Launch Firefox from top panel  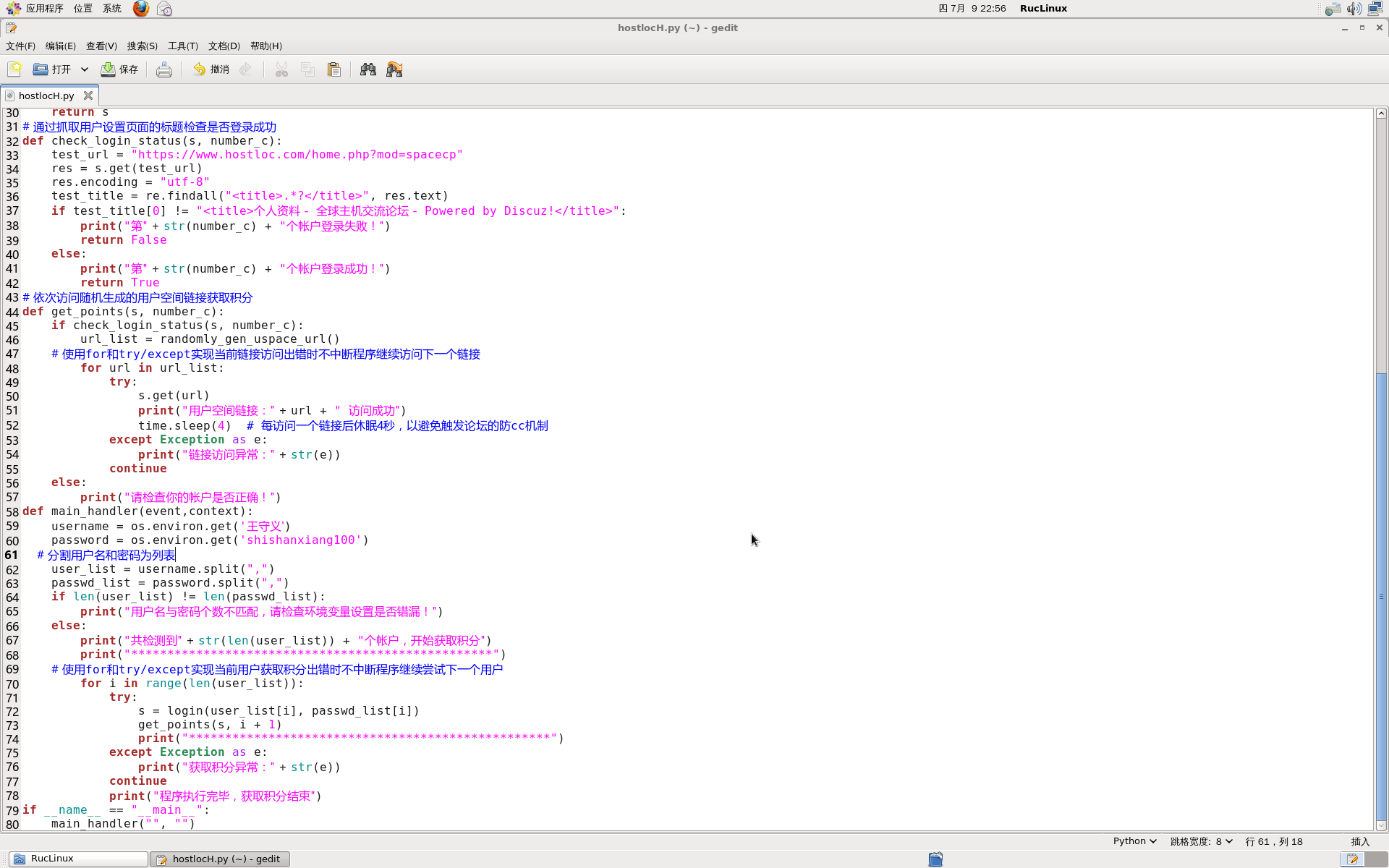pos(140,9)
